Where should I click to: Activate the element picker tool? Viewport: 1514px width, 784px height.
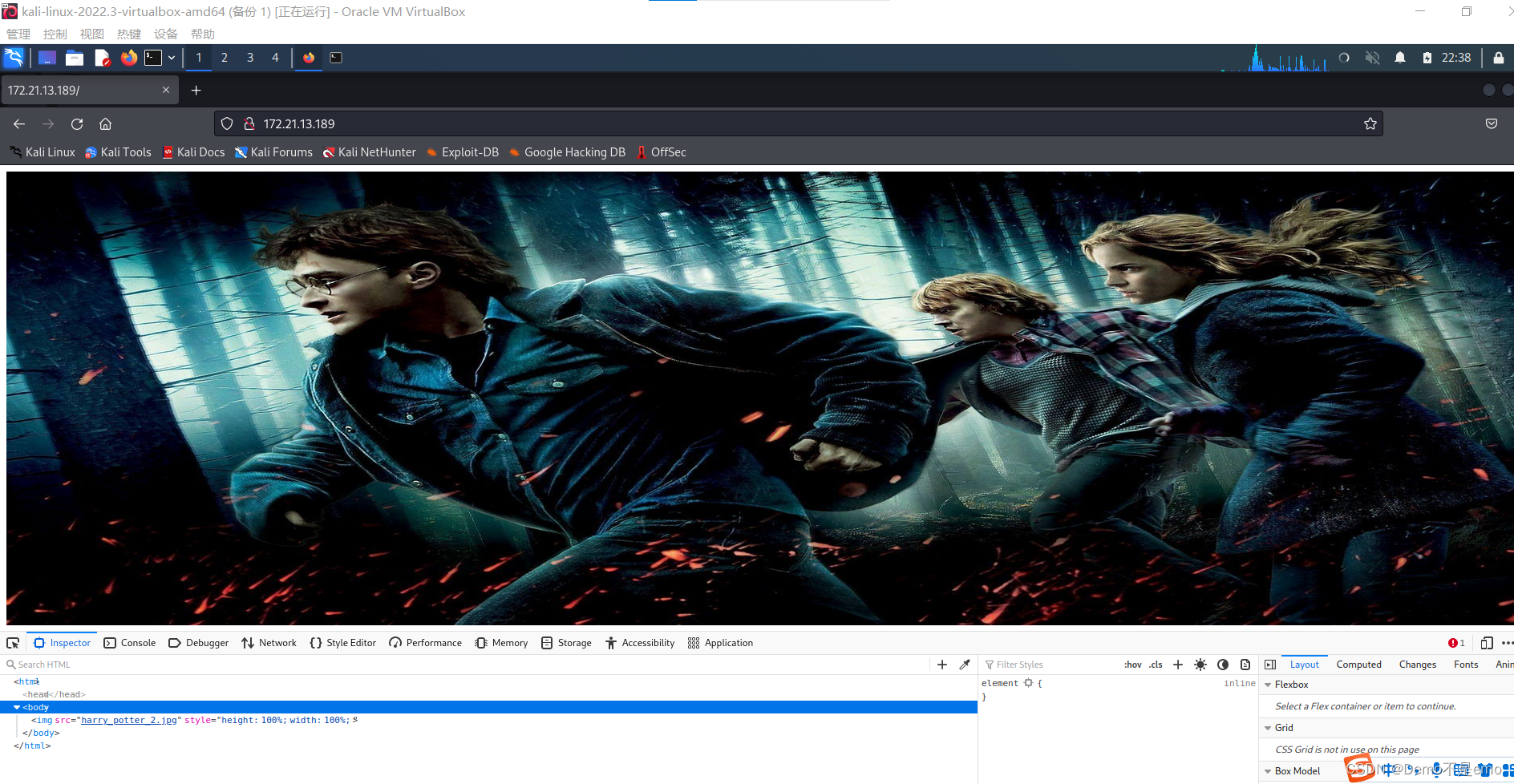13,643
